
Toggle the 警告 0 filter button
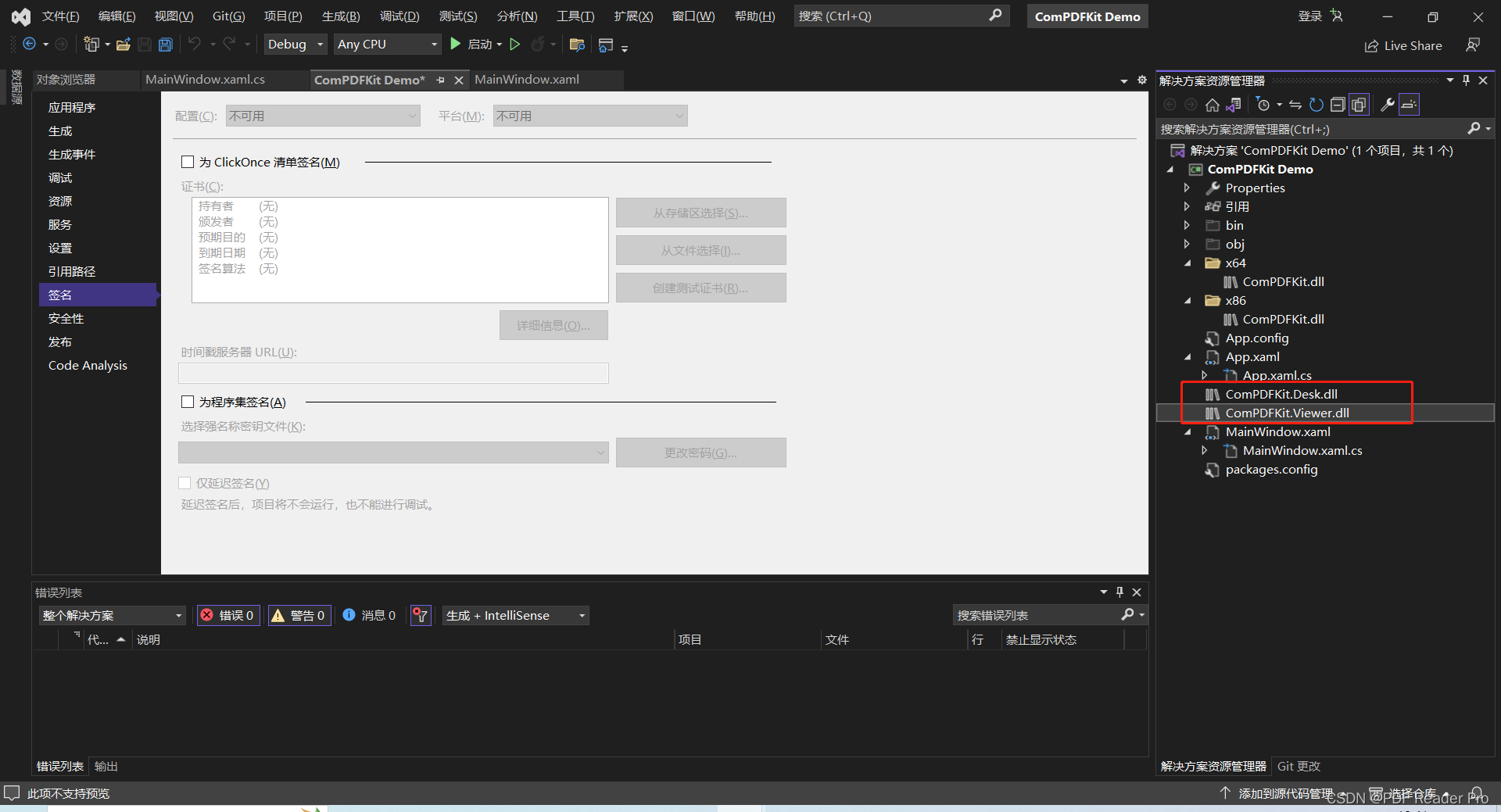(299, 615)
